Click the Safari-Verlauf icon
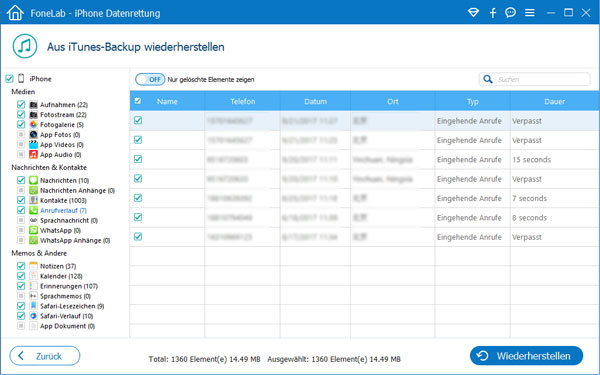600x375 pixels. [34, 316]
